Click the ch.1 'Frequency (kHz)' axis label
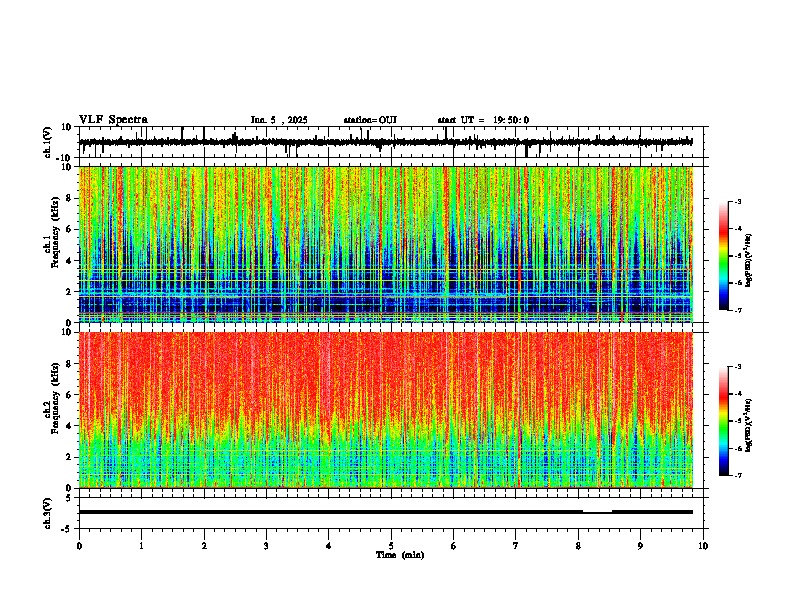Viewport: 792px width, 612px height. click(x=55, y=233)
